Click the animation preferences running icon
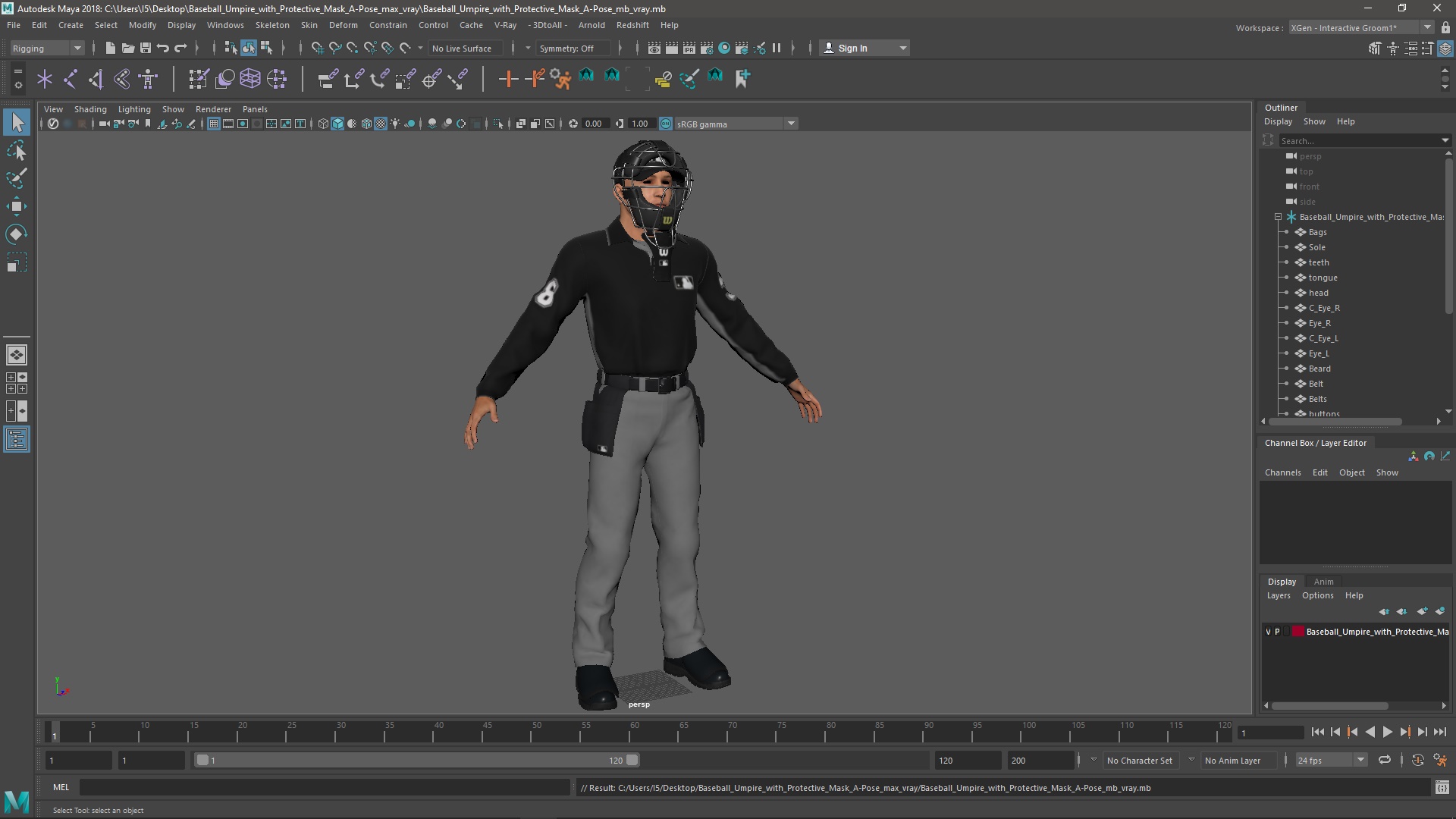The width and height of the screenshot is (1456, 819). (x=1440, y=760)
